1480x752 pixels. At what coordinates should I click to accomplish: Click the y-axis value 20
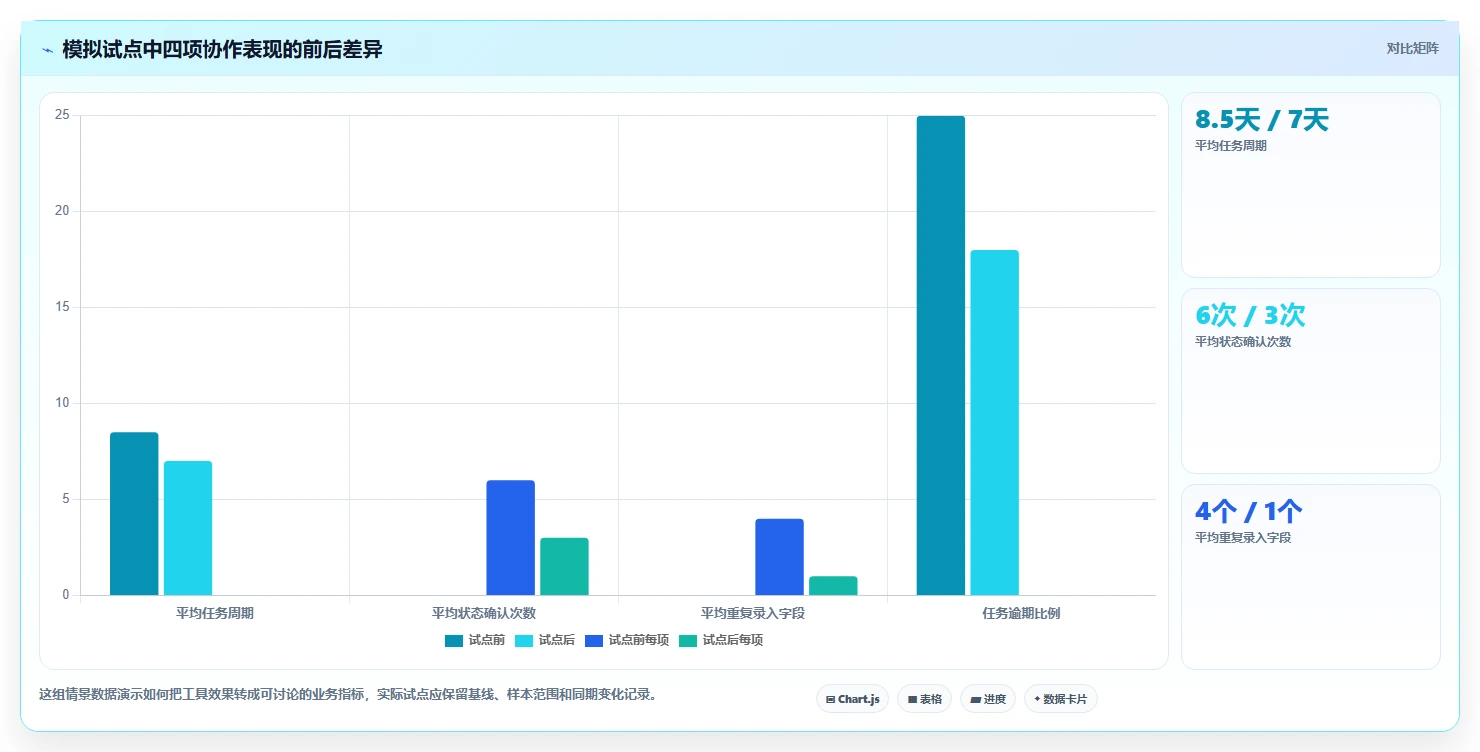click(x=62, y=211)
